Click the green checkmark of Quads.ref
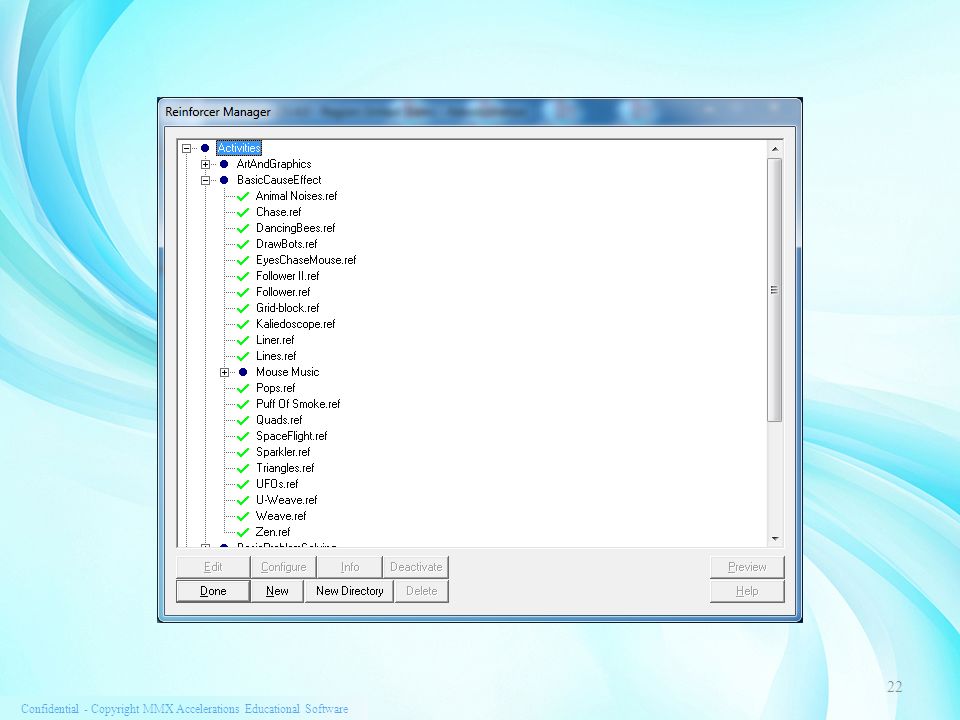Screen dimensions: 960x720 [x=243, y=420]
